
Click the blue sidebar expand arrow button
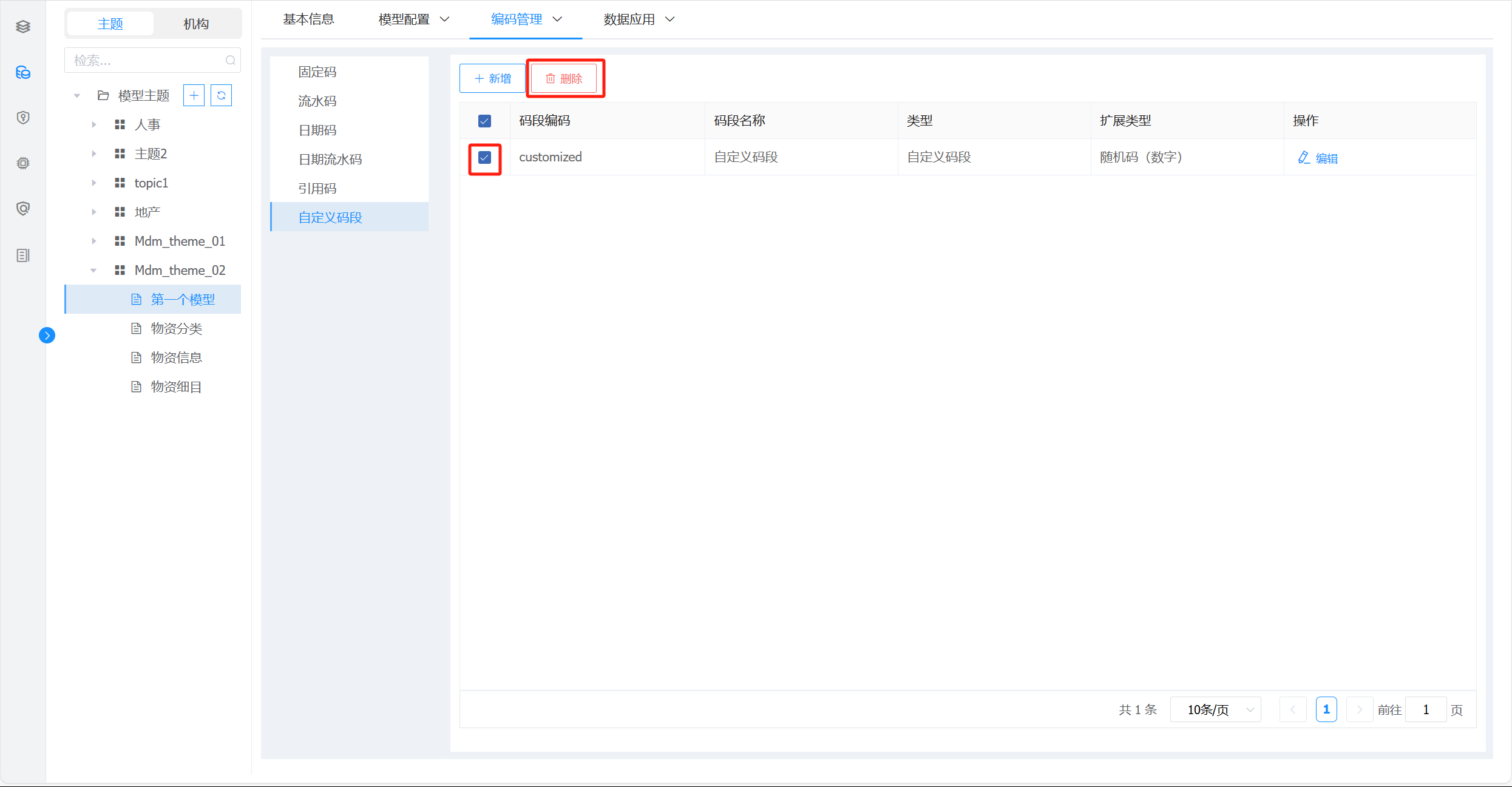[47, 335]
